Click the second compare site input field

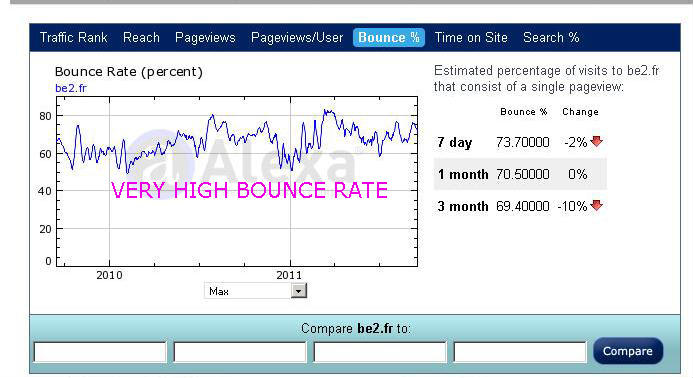click(240, 352)
